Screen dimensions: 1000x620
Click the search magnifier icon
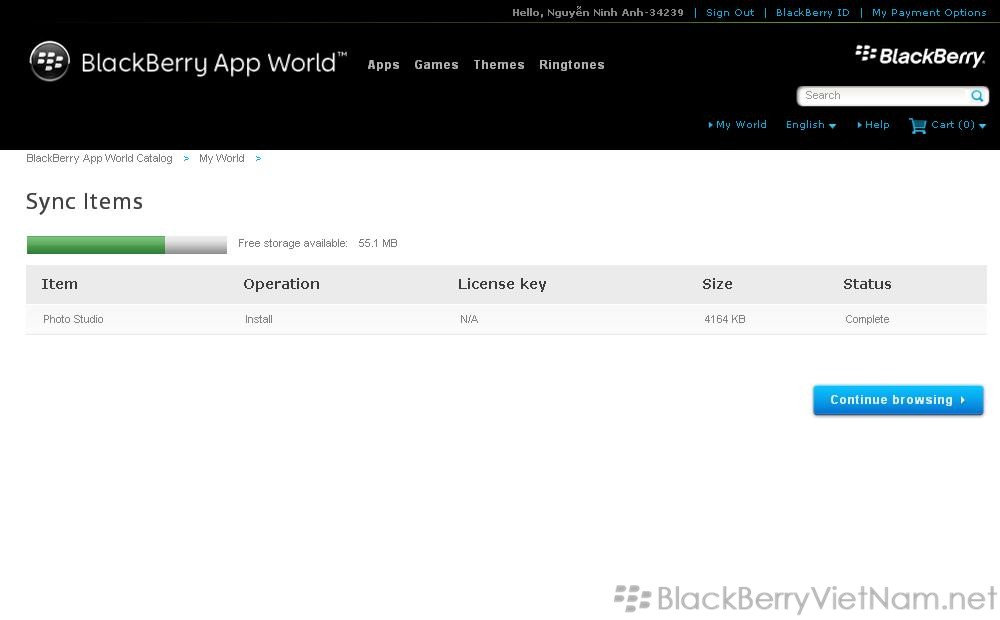pyautogui.click(x=976, y=96)
